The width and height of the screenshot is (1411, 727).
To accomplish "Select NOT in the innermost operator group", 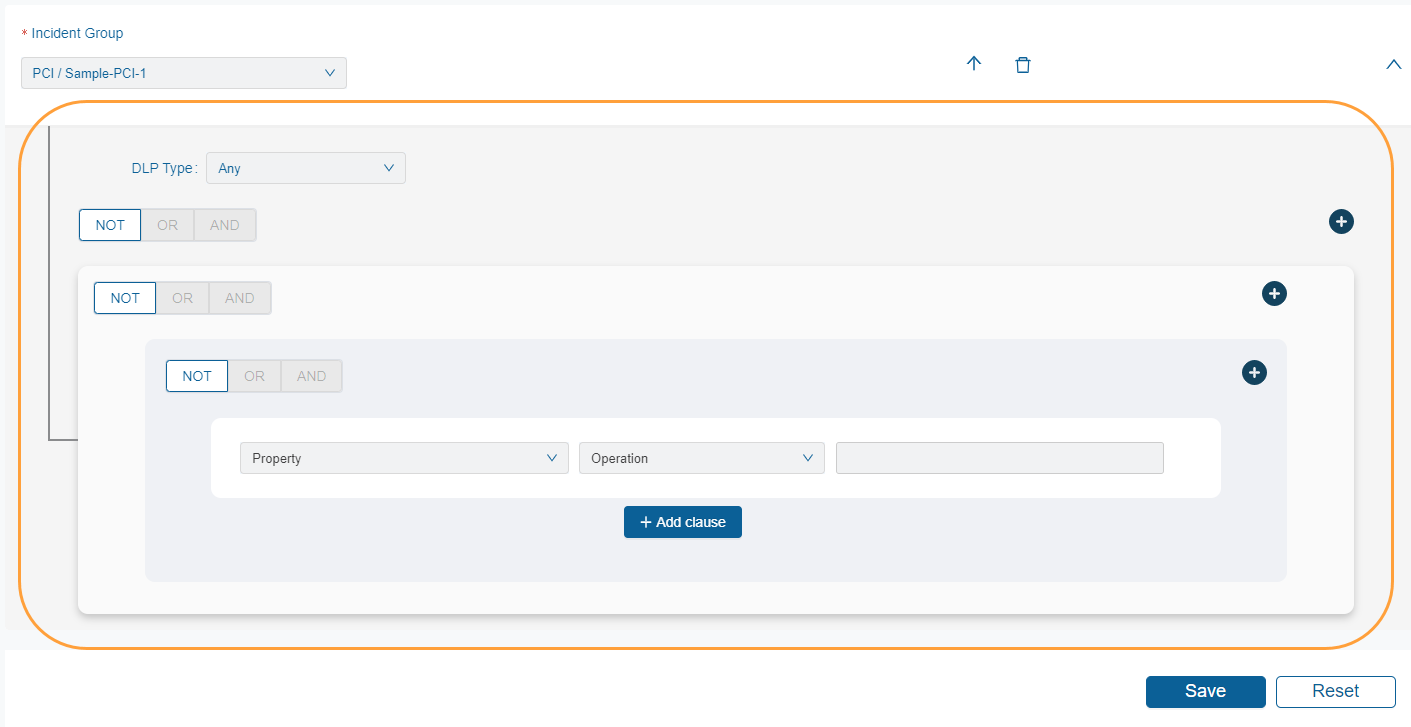I will (196, 375).
